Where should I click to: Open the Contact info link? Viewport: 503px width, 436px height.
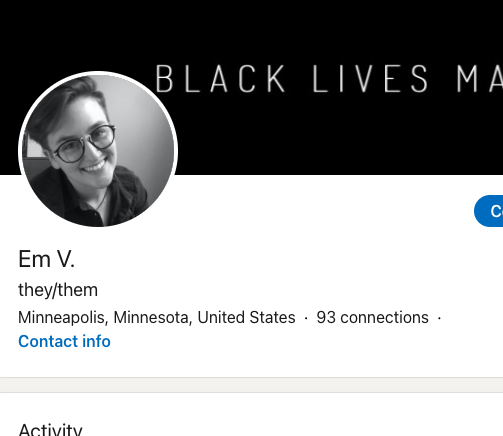pyautogui.click(x=64, y=341)
